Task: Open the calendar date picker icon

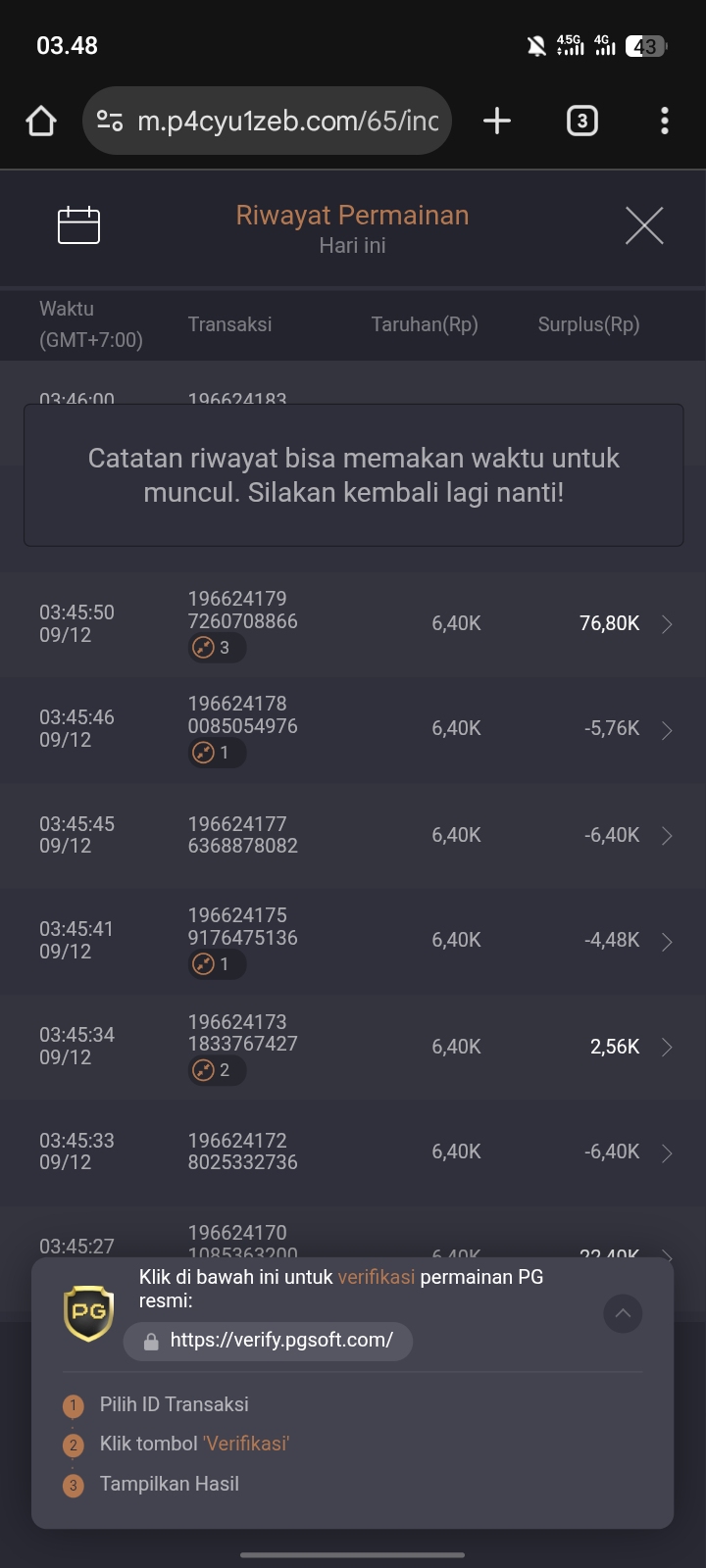Action: pos(78,225)
